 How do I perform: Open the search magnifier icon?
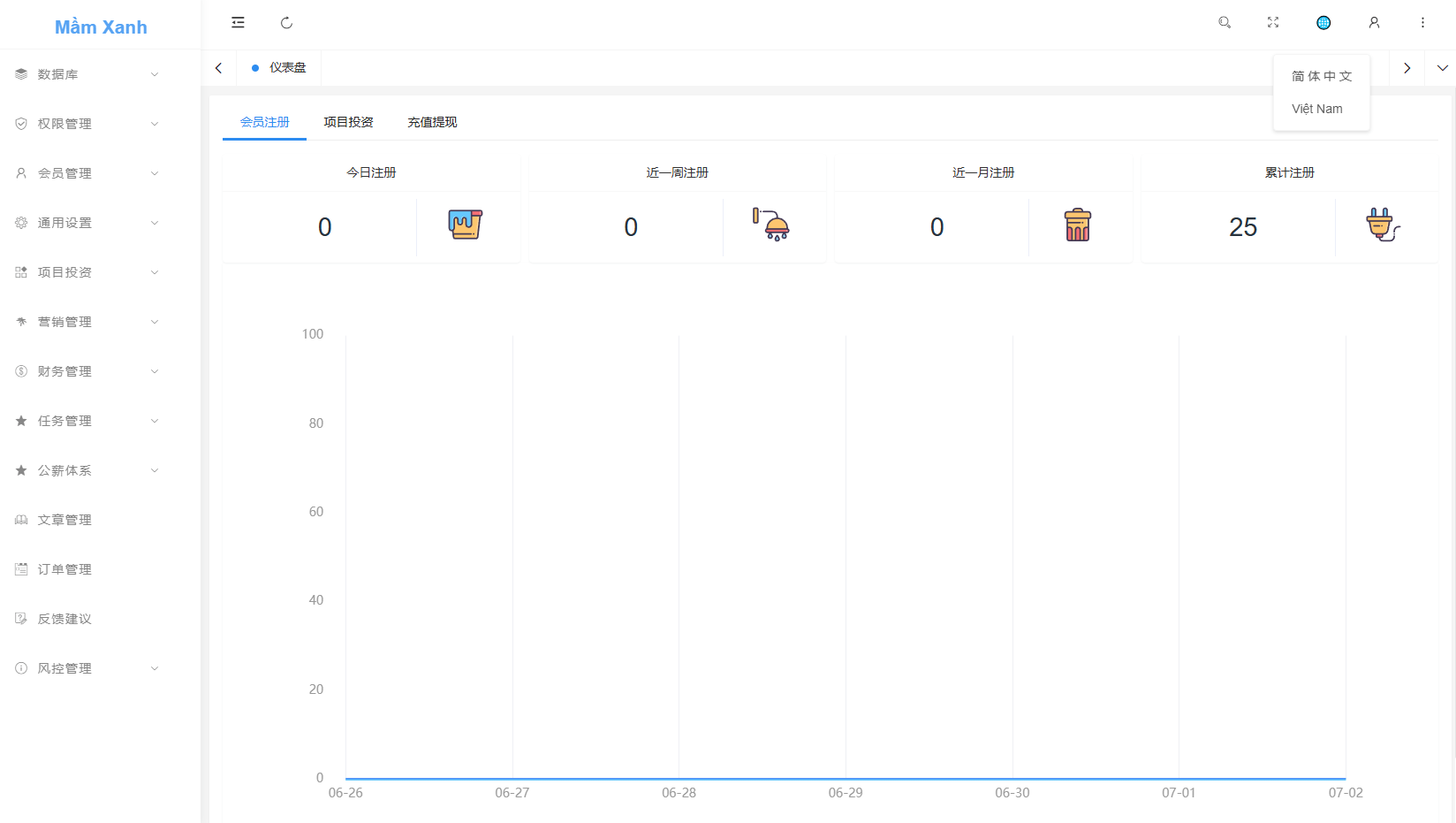pyautogui.click(x=1225, y=23)
